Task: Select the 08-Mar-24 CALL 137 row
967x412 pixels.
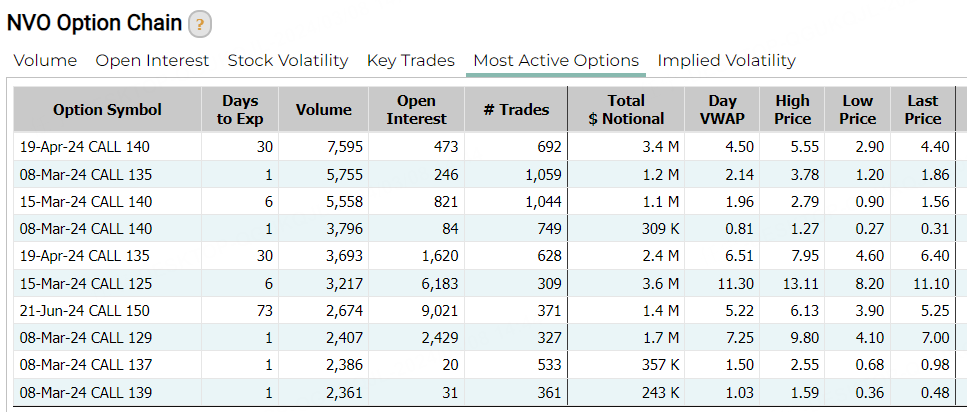Action: [484, 365]
